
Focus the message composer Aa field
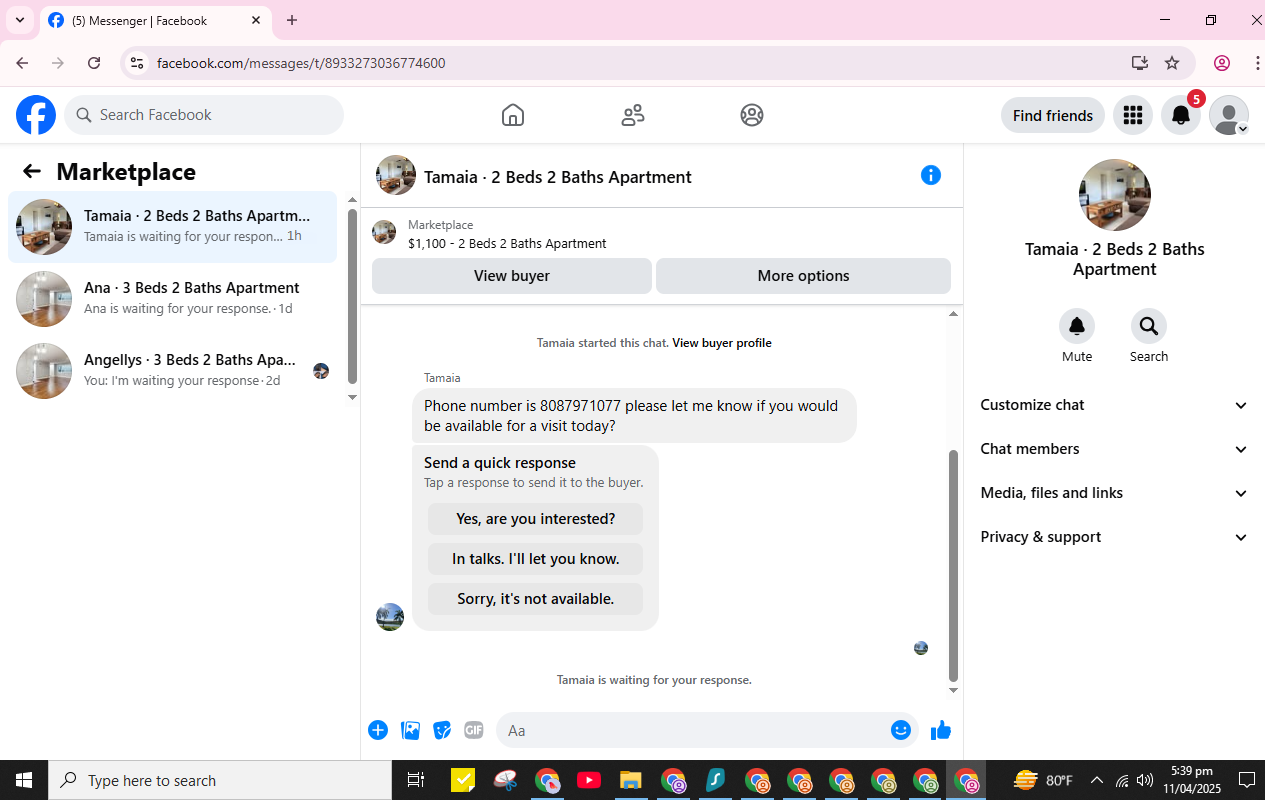[x=695, y=730]
